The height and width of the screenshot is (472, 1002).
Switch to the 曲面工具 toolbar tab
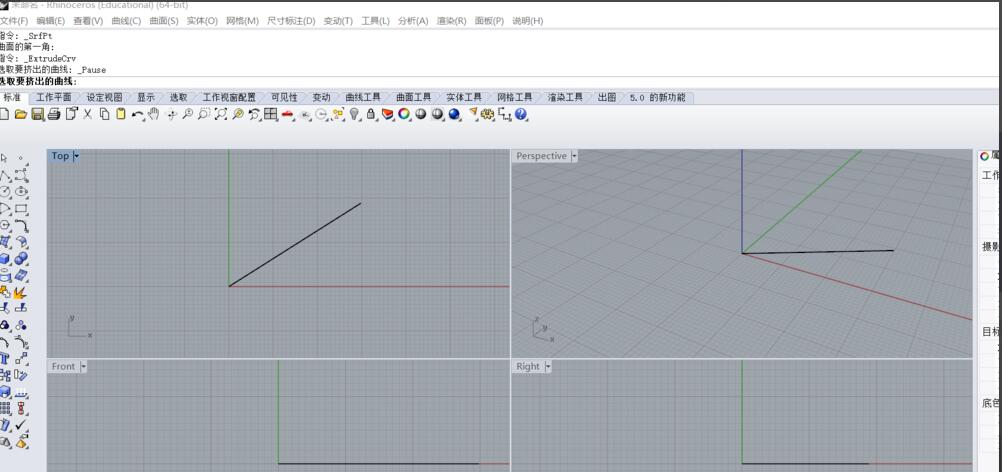[413, 98]
